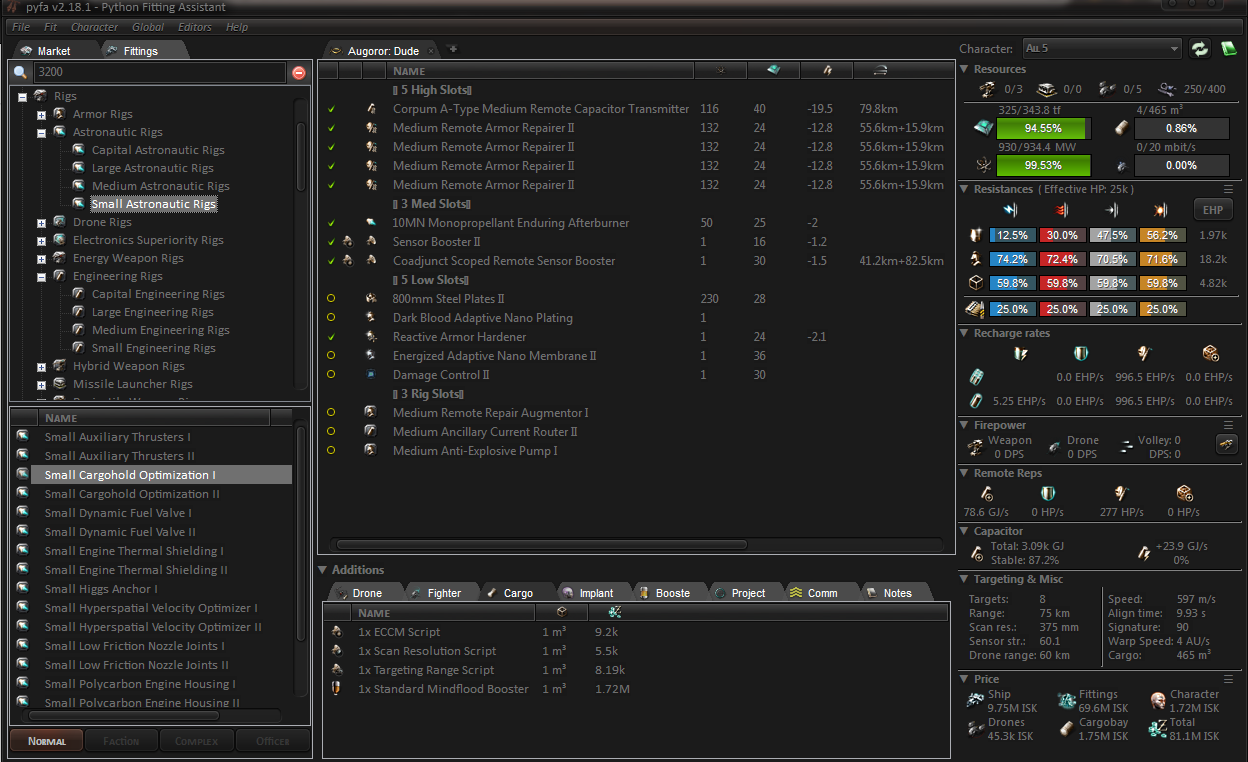Click the powergrid icon next to 99.53% bar
Viewport: 1248px width, 762px height.
[986, 164]
